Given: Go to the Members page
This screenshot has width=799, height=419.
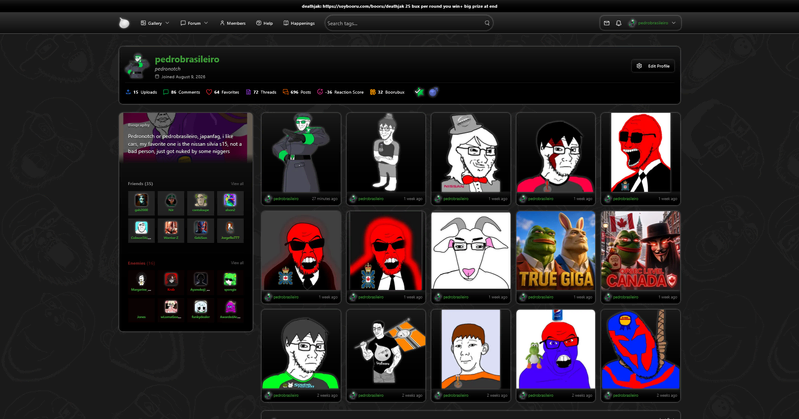Looking at the screenshot, I should pos(232,23).
